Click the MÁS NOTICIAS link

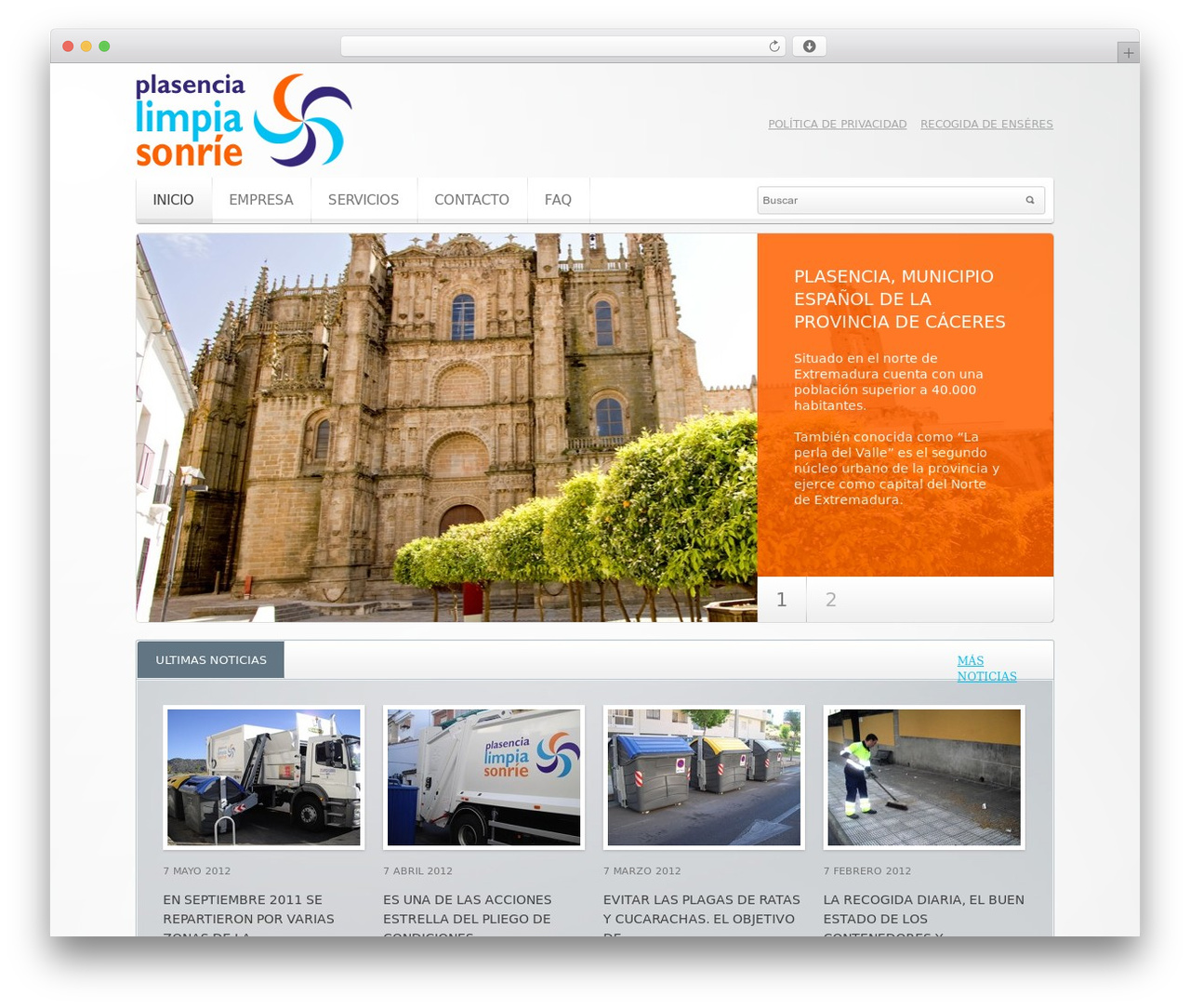click(x=986, y=669)
